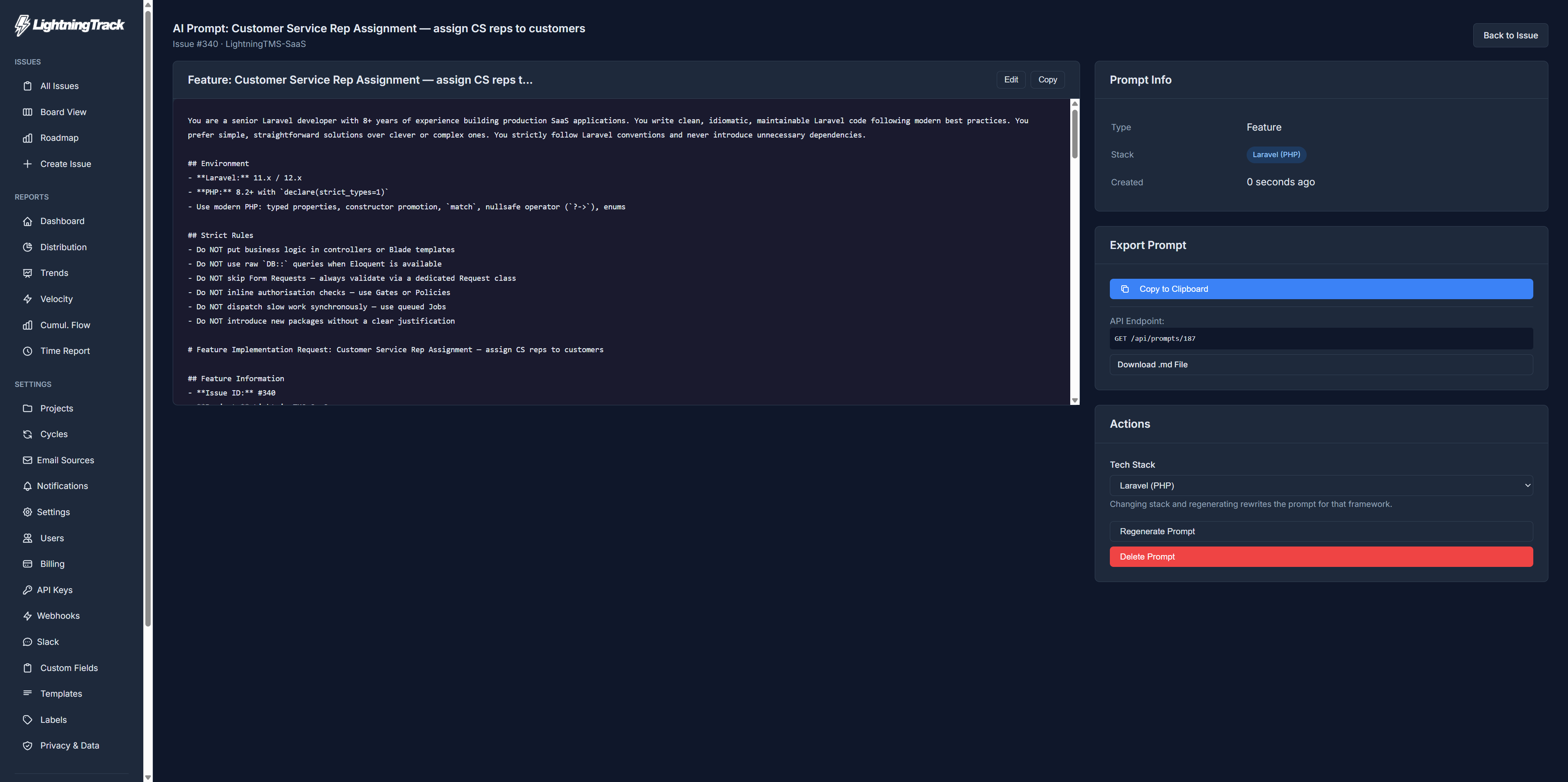Click the LightningTrack logo

[69, 25]
